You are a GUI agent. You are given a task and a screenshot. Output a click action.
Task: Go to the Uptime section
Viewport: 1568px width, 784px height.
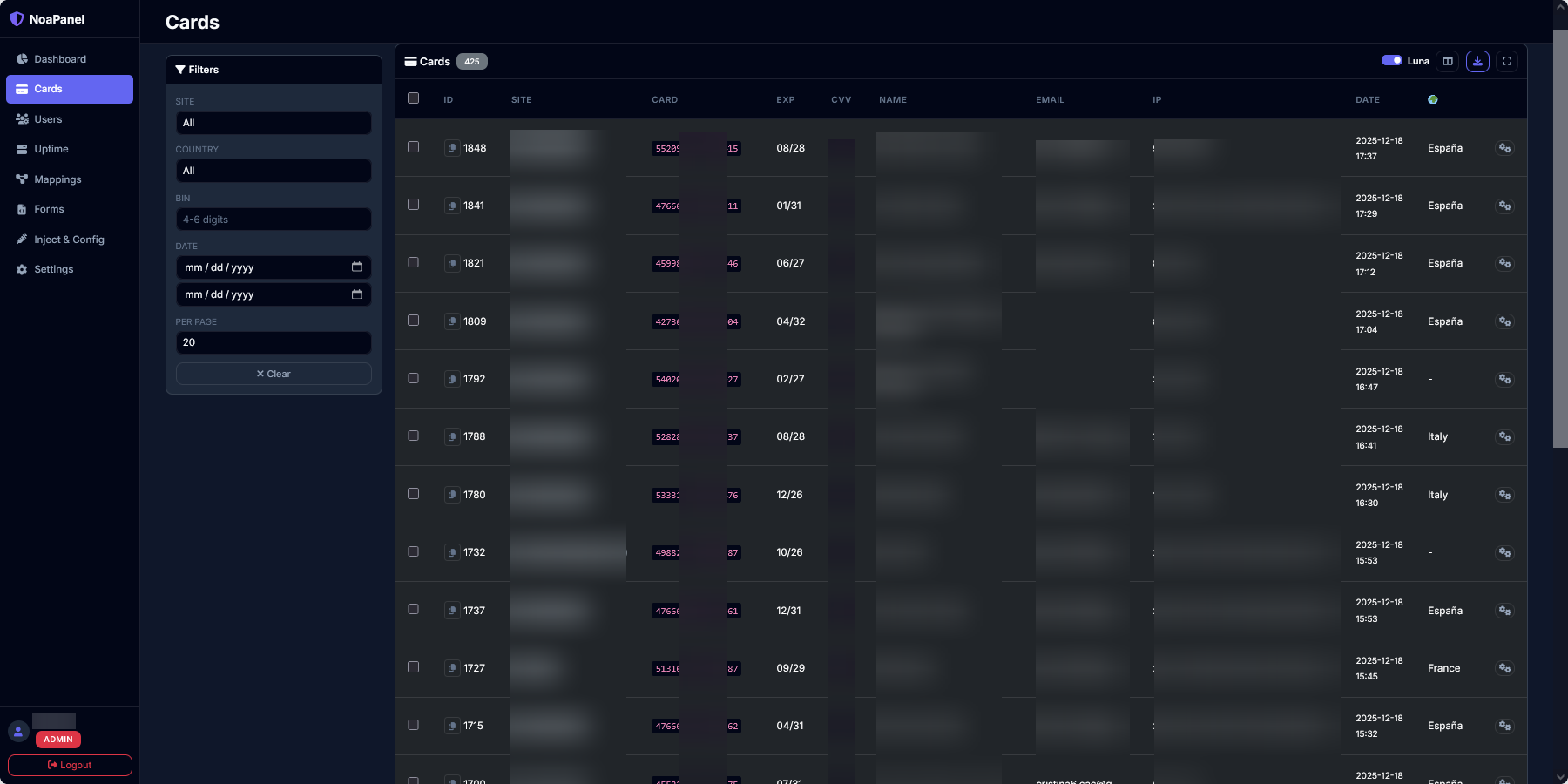click(51, 149)
